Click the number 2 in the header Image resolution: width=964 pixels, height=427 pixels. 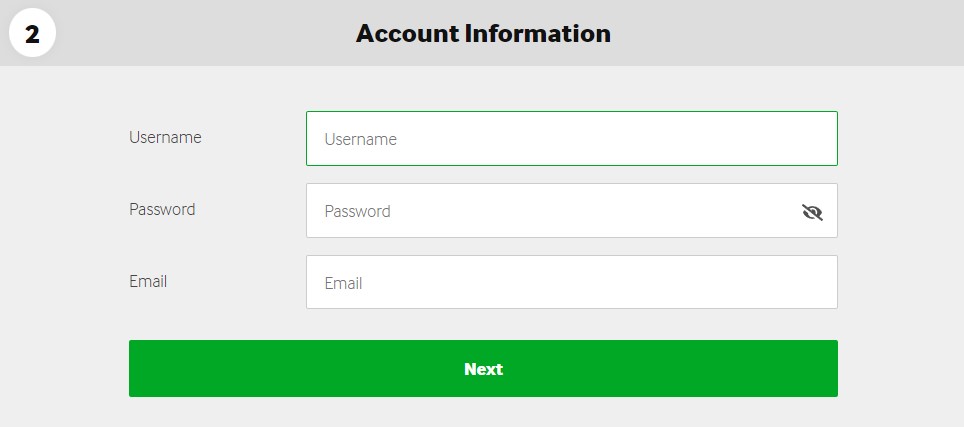coord(32,34)
